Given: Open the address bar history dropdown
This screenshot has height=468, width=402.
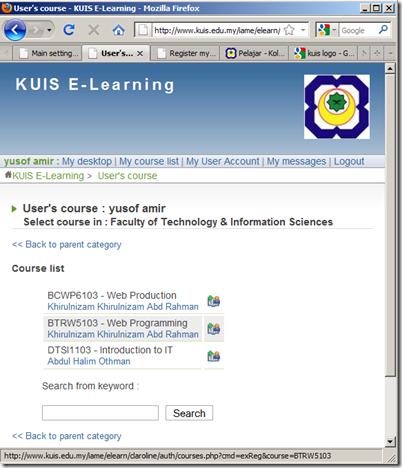Looking at the screenshot, I should click(303, 30).
